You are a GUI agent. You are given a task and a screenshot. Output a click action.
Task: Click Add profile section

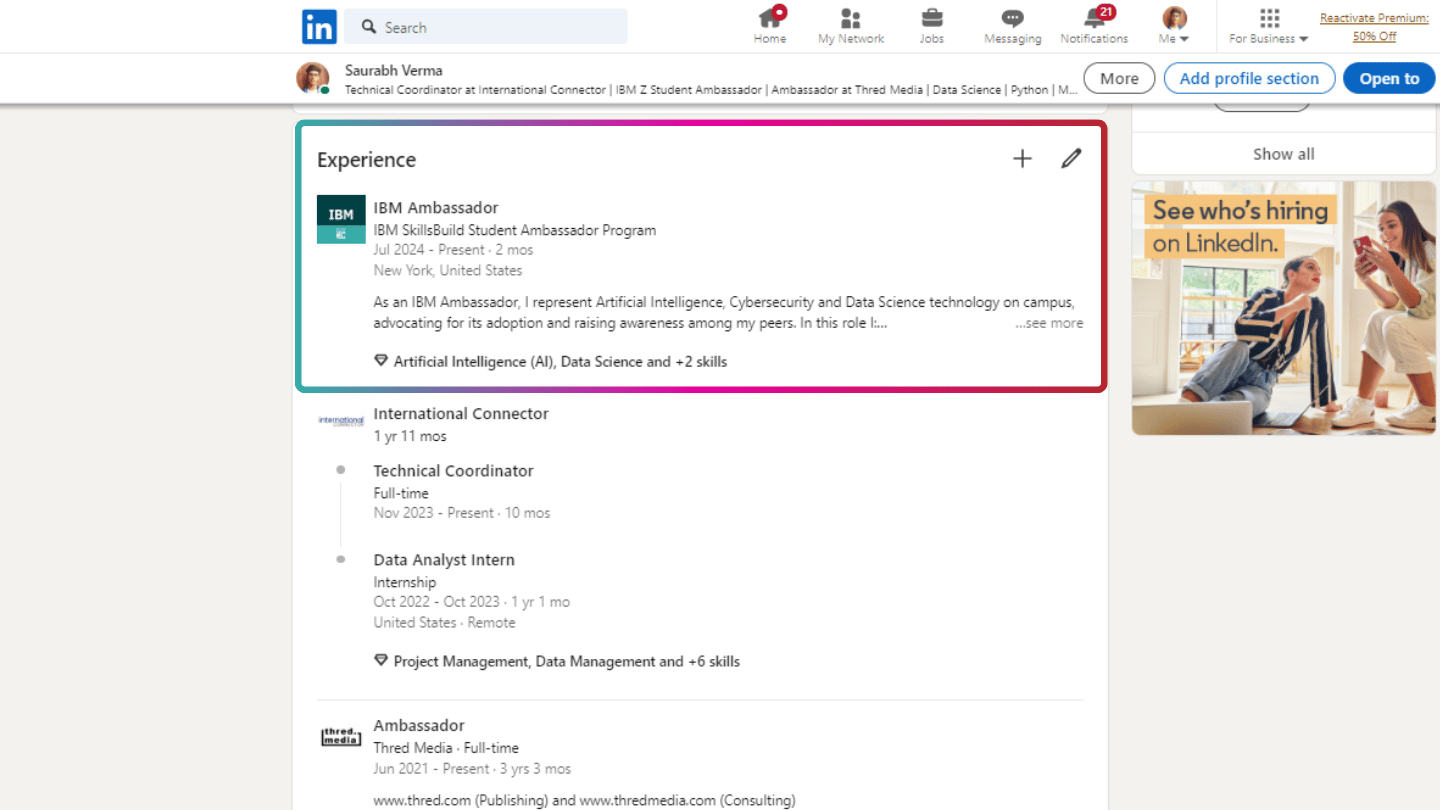click(1249, 77)
